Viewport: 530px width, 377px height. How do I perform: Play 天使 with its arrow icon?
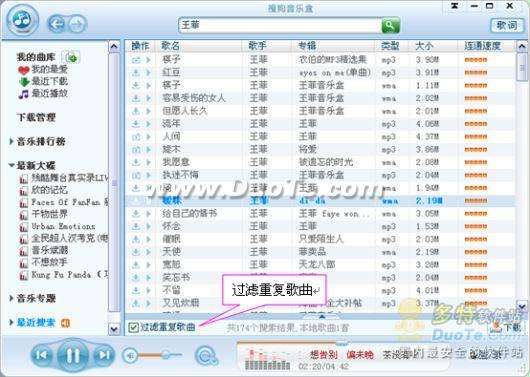coord(148,252)
